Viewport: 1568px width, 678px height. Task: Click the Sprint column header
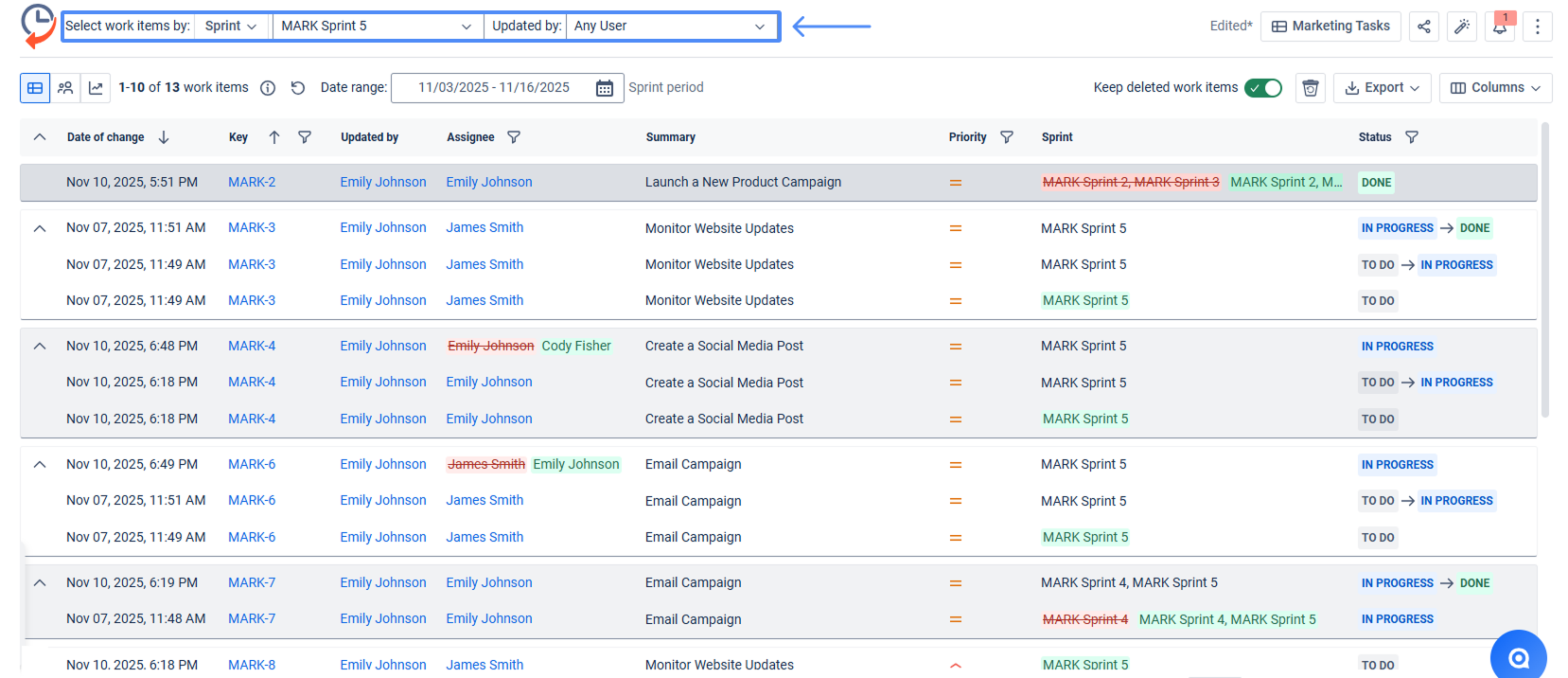pos(1057,137)
